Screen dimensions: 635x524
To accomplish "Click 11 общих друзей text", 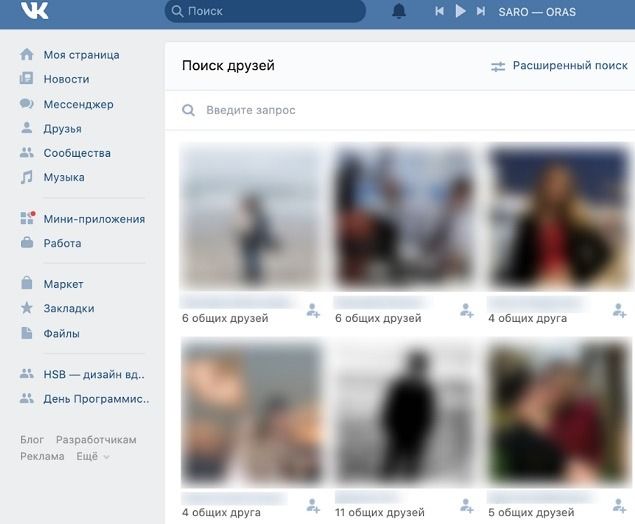I will (x=380, y=512).
